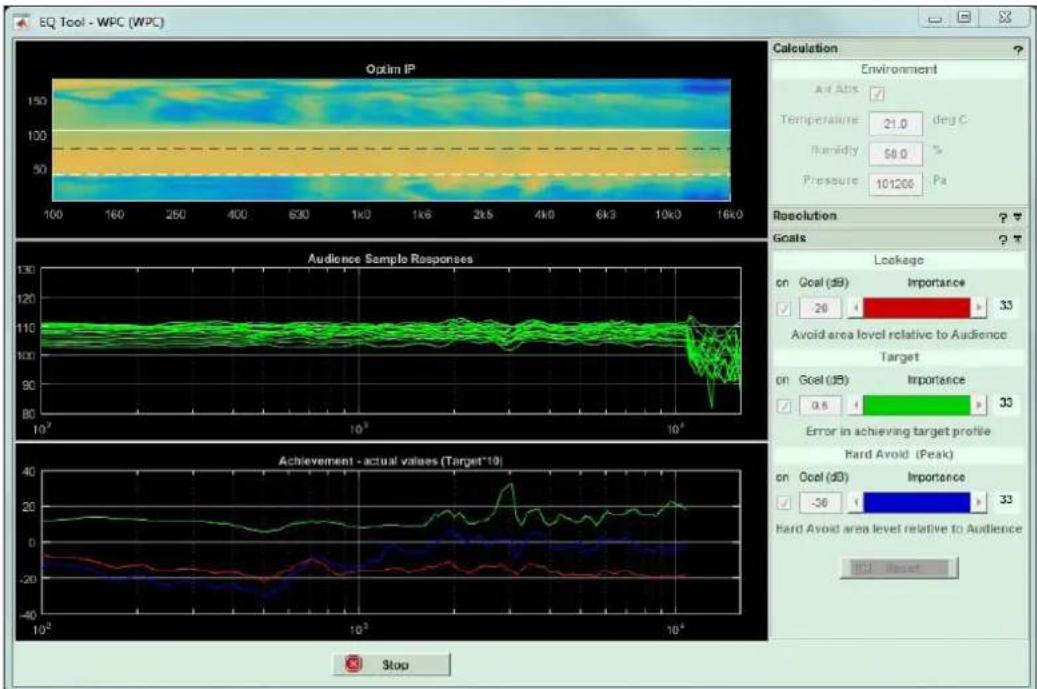Decrease Leakage importance with left arrow
Screen dimensions: 1037x689
856,307
